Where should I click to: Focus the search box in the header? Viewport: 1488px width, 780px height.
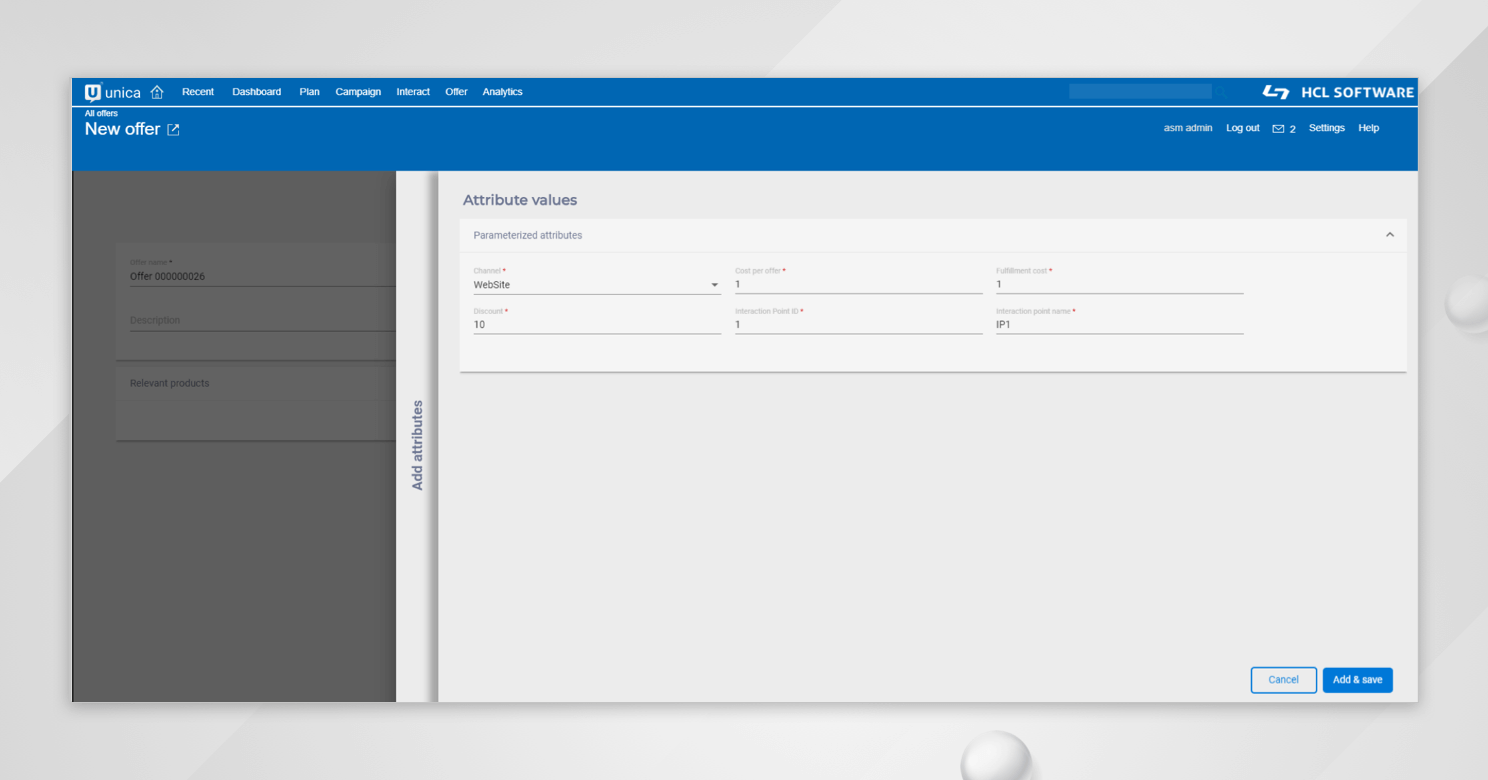[x=1139, y=91]
